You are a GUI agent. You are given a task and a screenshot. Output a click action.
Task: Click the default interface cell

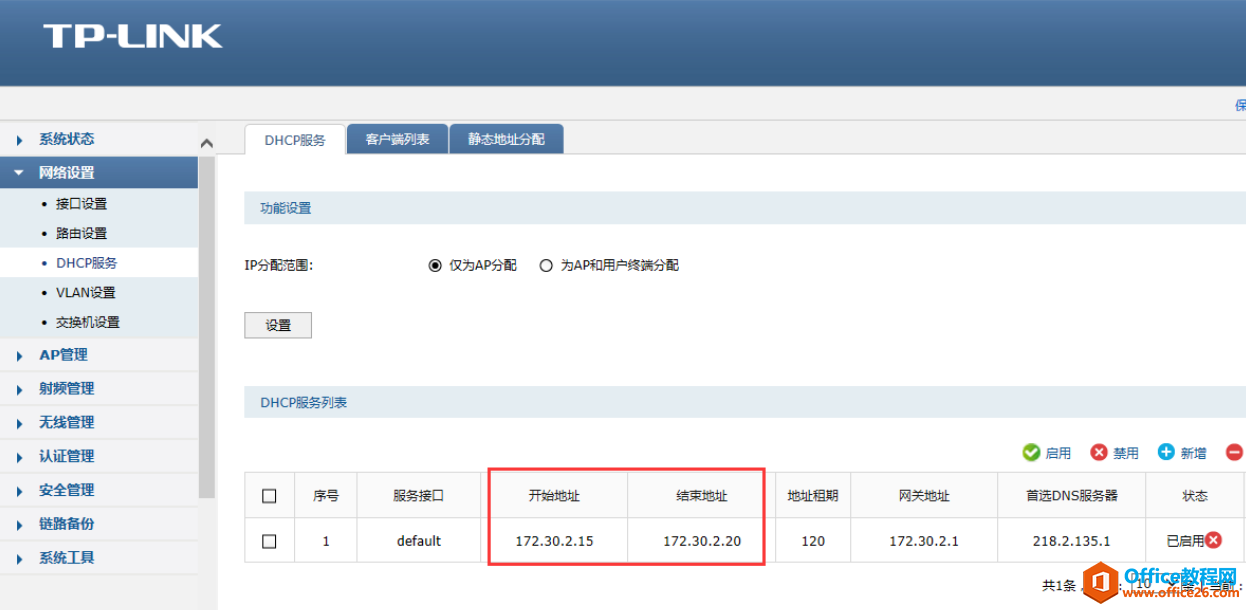tap(418, 541)
